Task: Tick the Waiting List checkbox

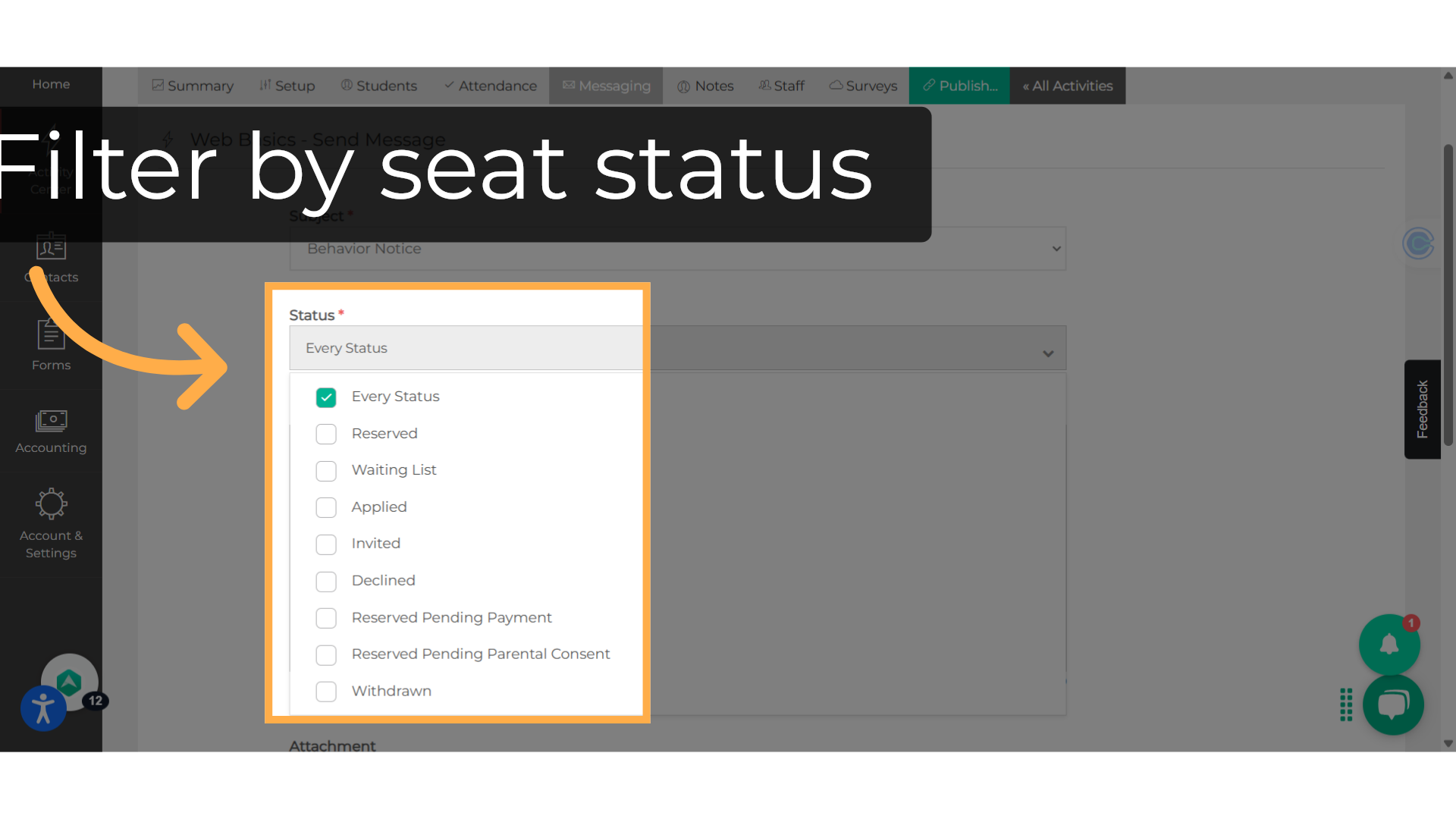Action: coord(326,471)
